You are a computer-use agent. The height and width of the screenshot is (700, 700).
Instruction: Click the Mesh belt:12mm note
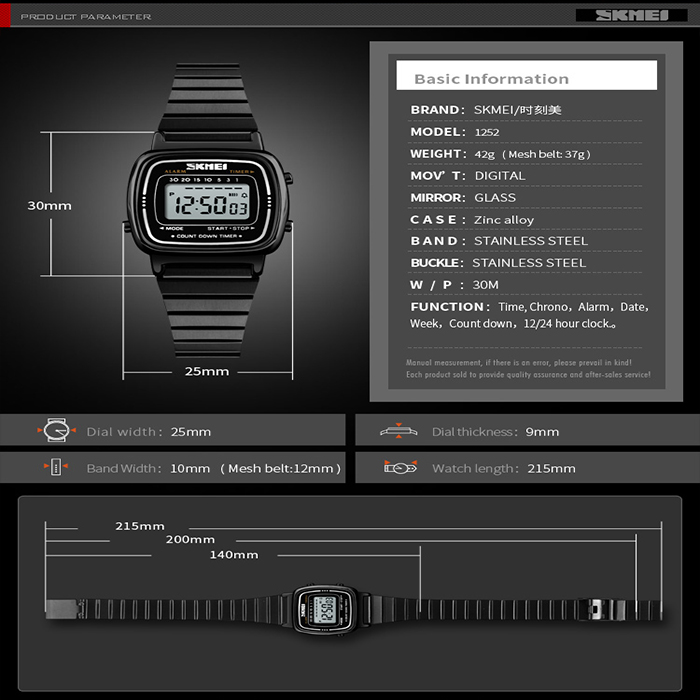click(x=280, y=469)
